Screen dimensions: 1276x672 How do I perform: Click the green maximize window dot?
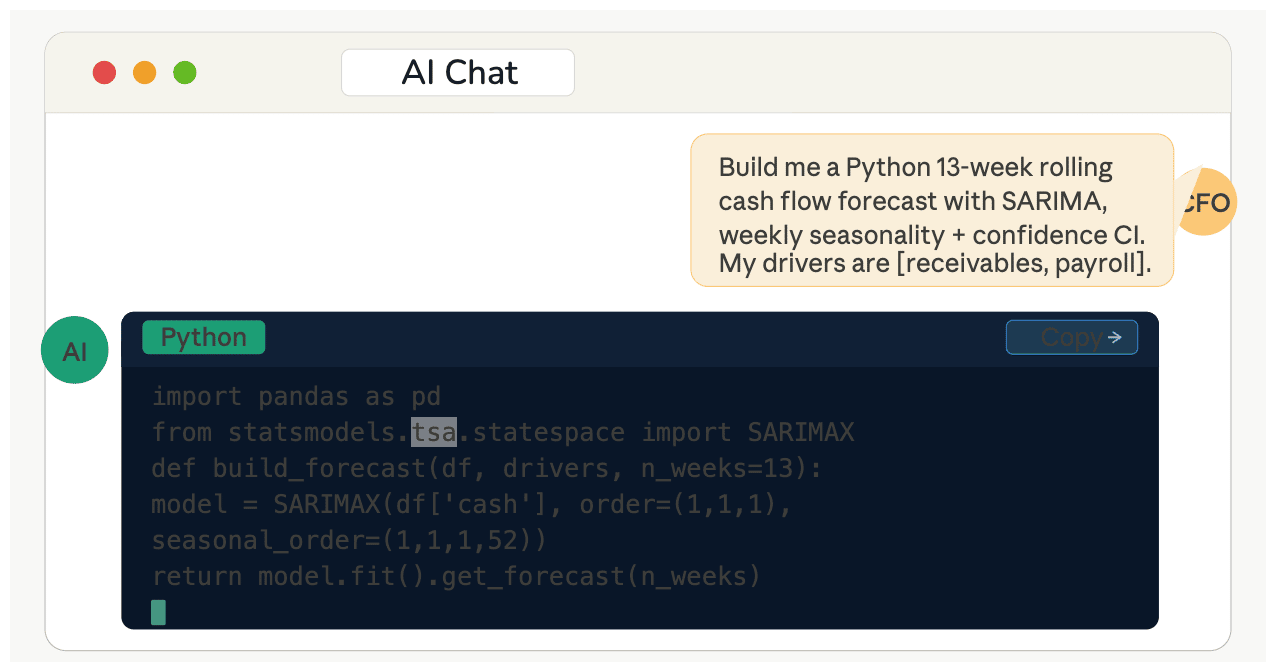click(x=185, y=73)
